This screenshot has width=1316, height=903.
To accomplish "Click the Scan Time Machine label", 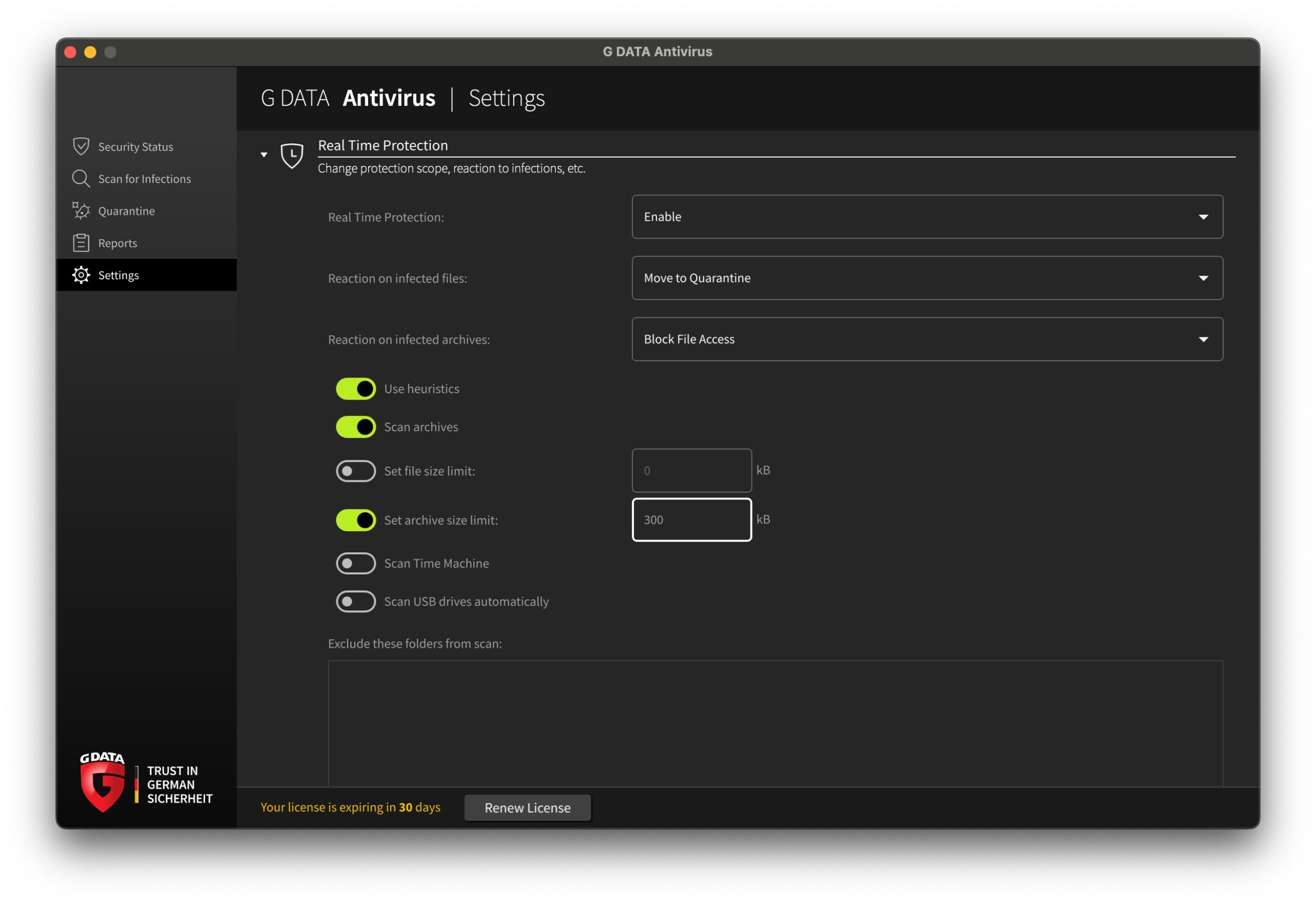I will click(x=436, y=563).
